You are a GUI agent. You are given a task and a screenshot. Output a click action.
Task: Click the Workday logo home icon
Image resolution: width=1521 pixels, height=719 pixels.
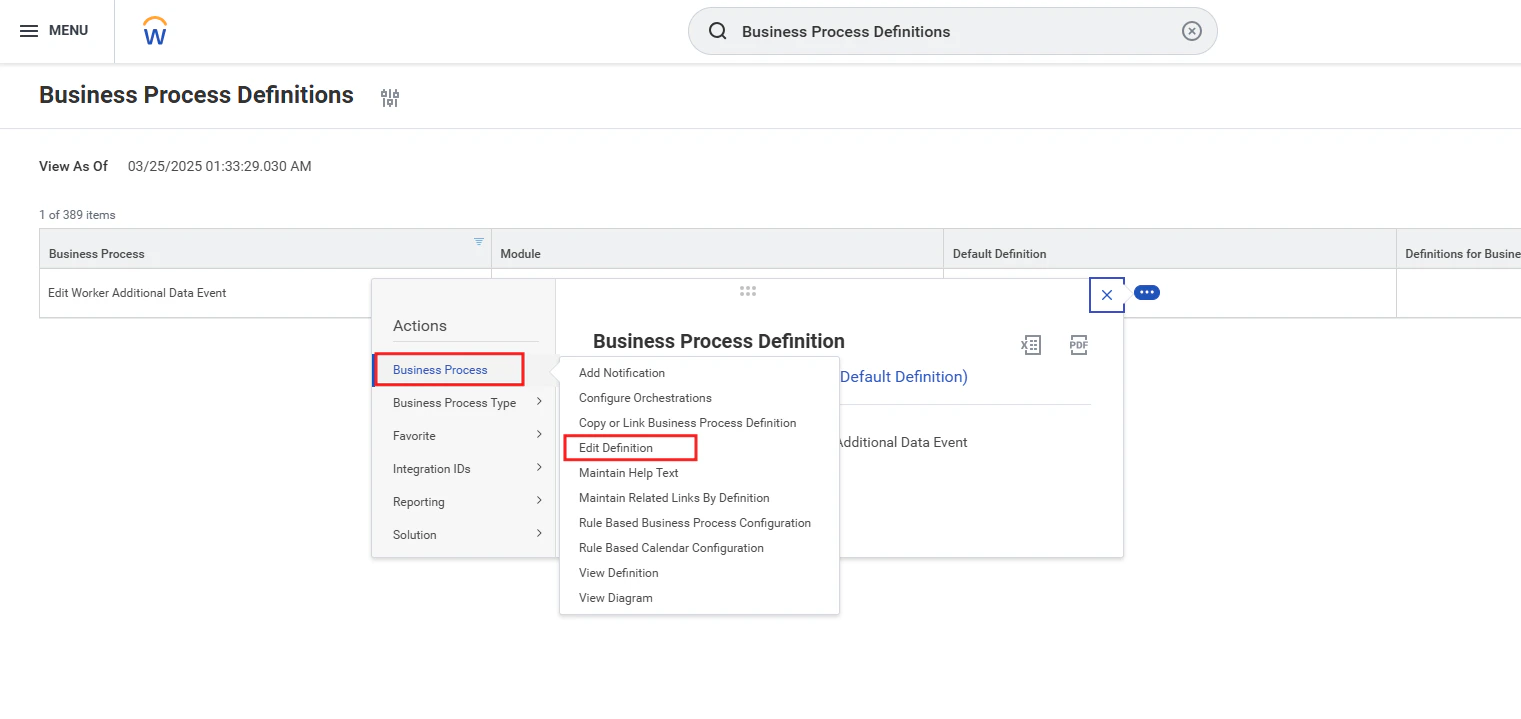point(155,31)
